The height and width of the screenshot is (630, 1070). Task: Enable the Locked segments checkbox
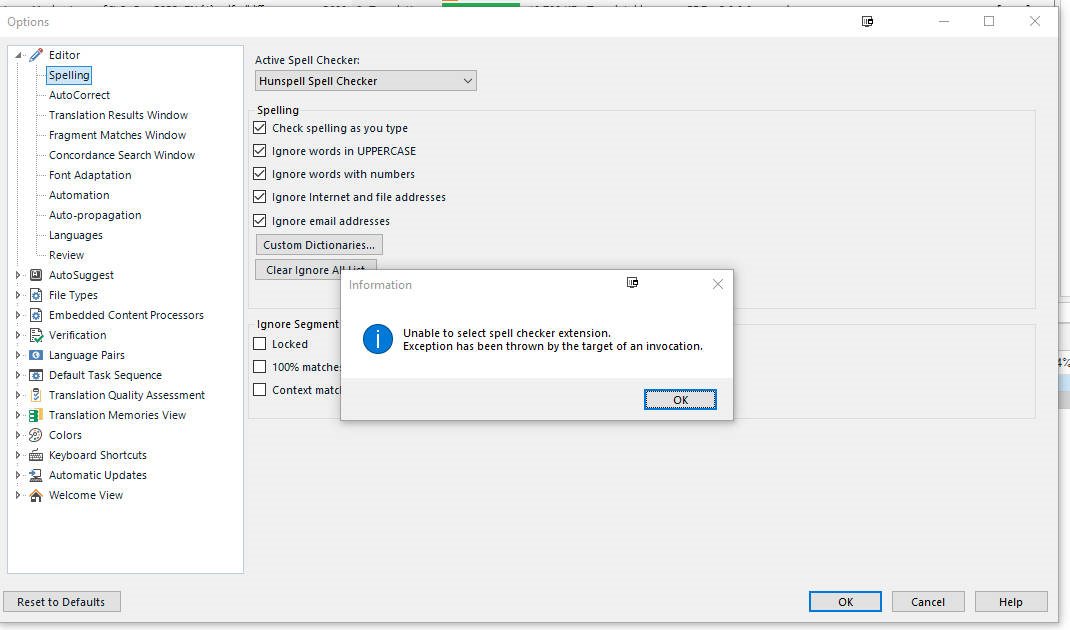tap(259, 344)
